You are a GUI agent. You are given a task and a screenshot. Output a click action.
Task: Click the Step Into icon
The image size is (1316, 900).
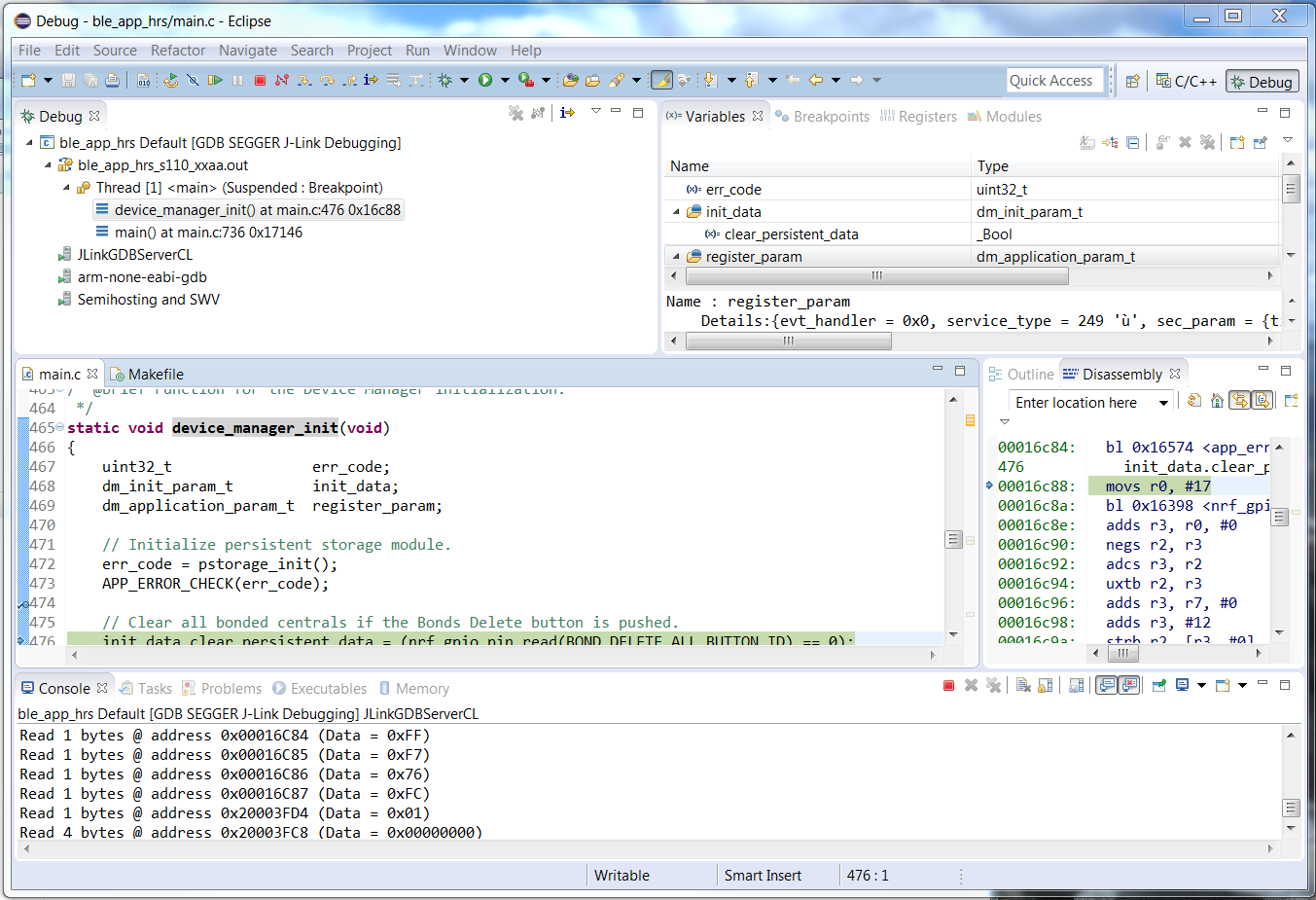pos(304,80)
